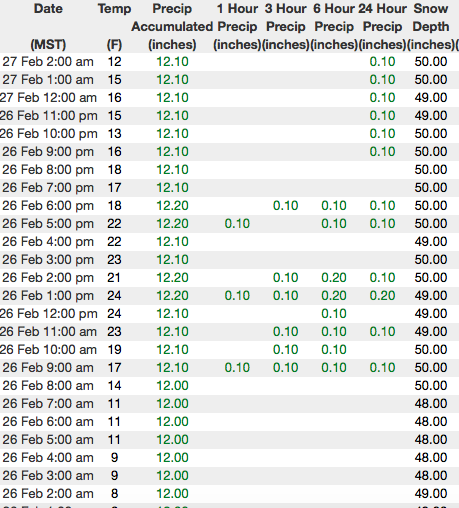
Task: Click the 26 Feb 6:00 pm date cell
Action: click(48, 206)
